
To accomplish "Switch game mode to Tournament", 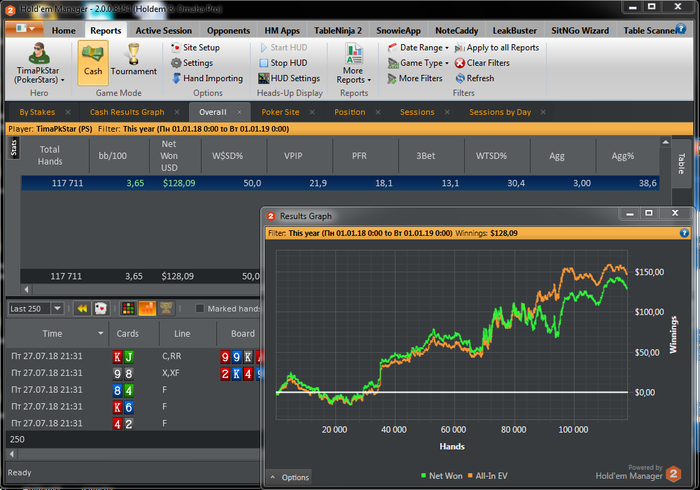I will [x=133, y=62].
